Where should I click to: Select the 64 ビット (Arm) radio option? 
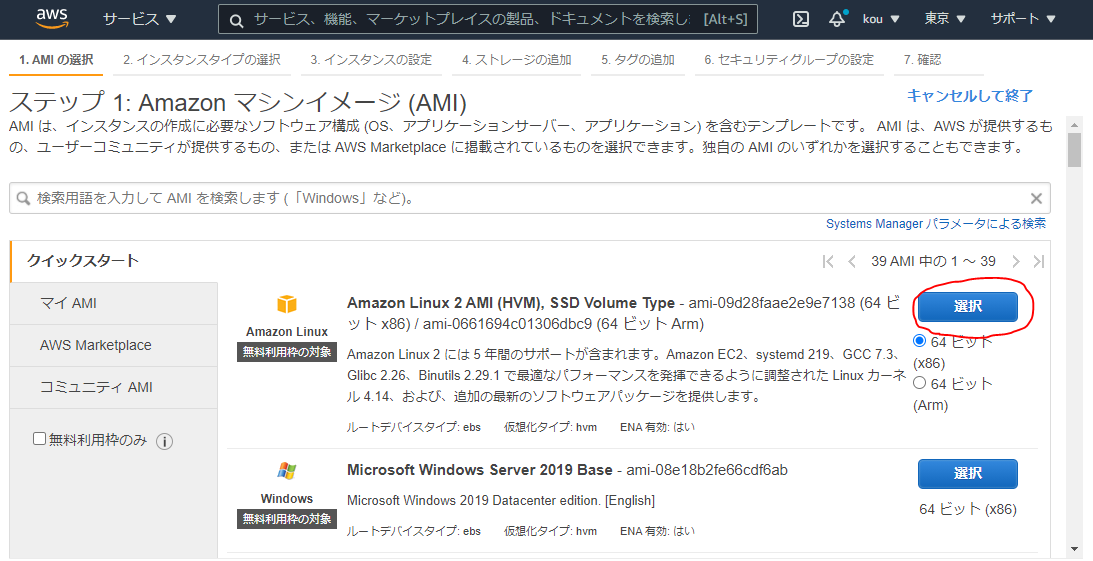coord(919,383)
